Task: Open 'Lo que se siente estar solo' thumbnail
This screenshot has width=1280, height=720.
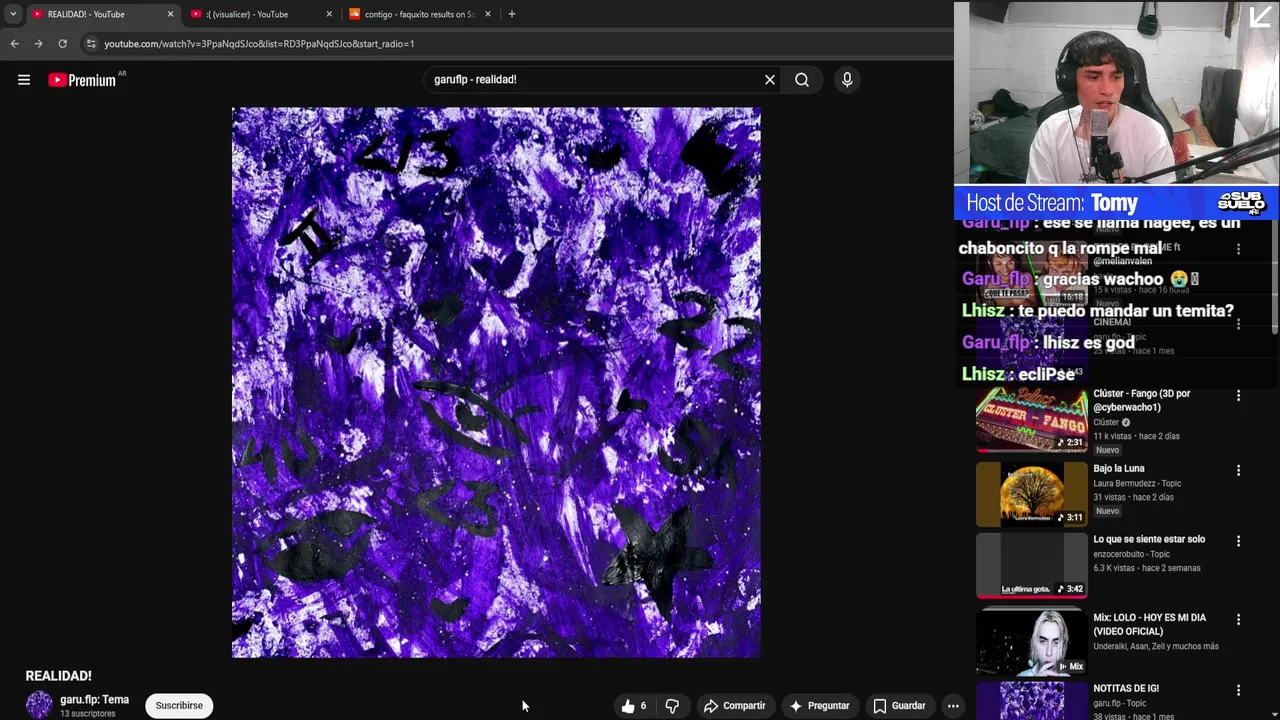Action: [1032, 565]
